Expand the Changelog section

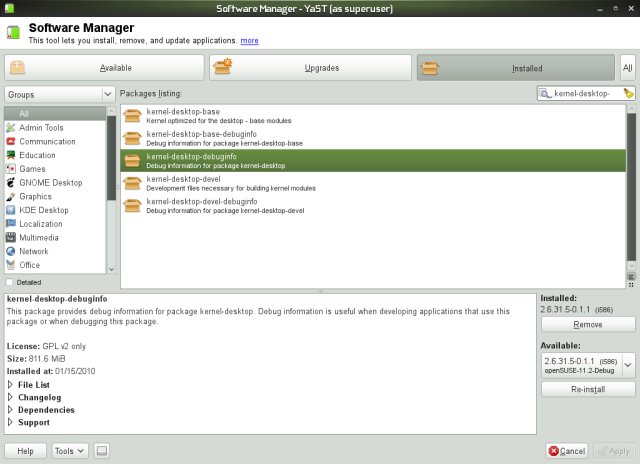click(x=11, y=397)
